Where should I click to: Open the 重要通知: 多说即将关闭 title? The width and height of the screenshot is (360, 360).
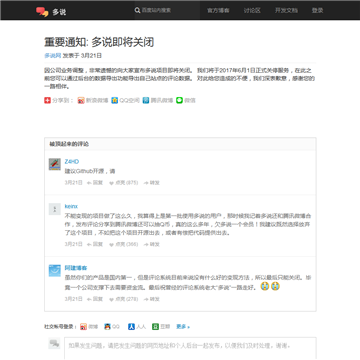tap(99, 42)
